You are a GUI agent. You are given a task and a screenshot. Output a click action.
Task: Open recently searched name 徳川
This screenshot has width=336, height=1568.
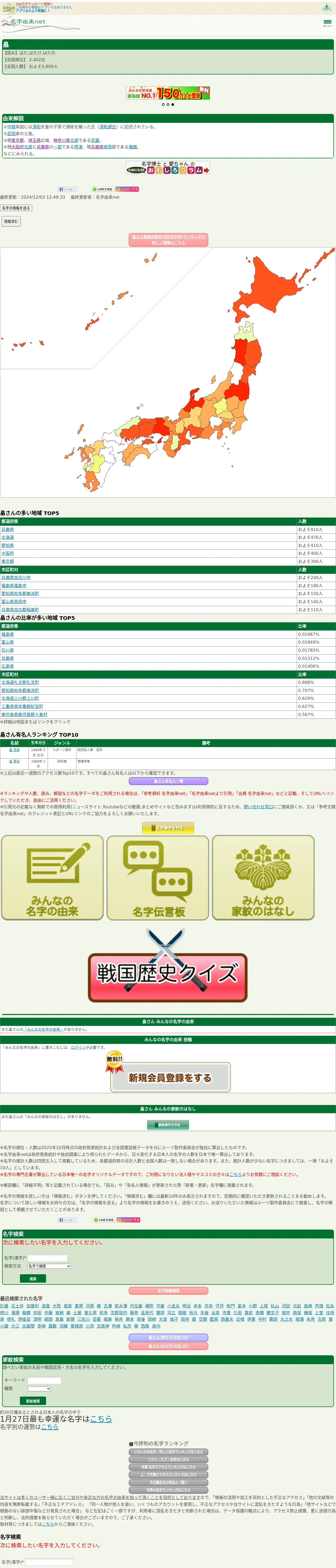pos(4,1313)
